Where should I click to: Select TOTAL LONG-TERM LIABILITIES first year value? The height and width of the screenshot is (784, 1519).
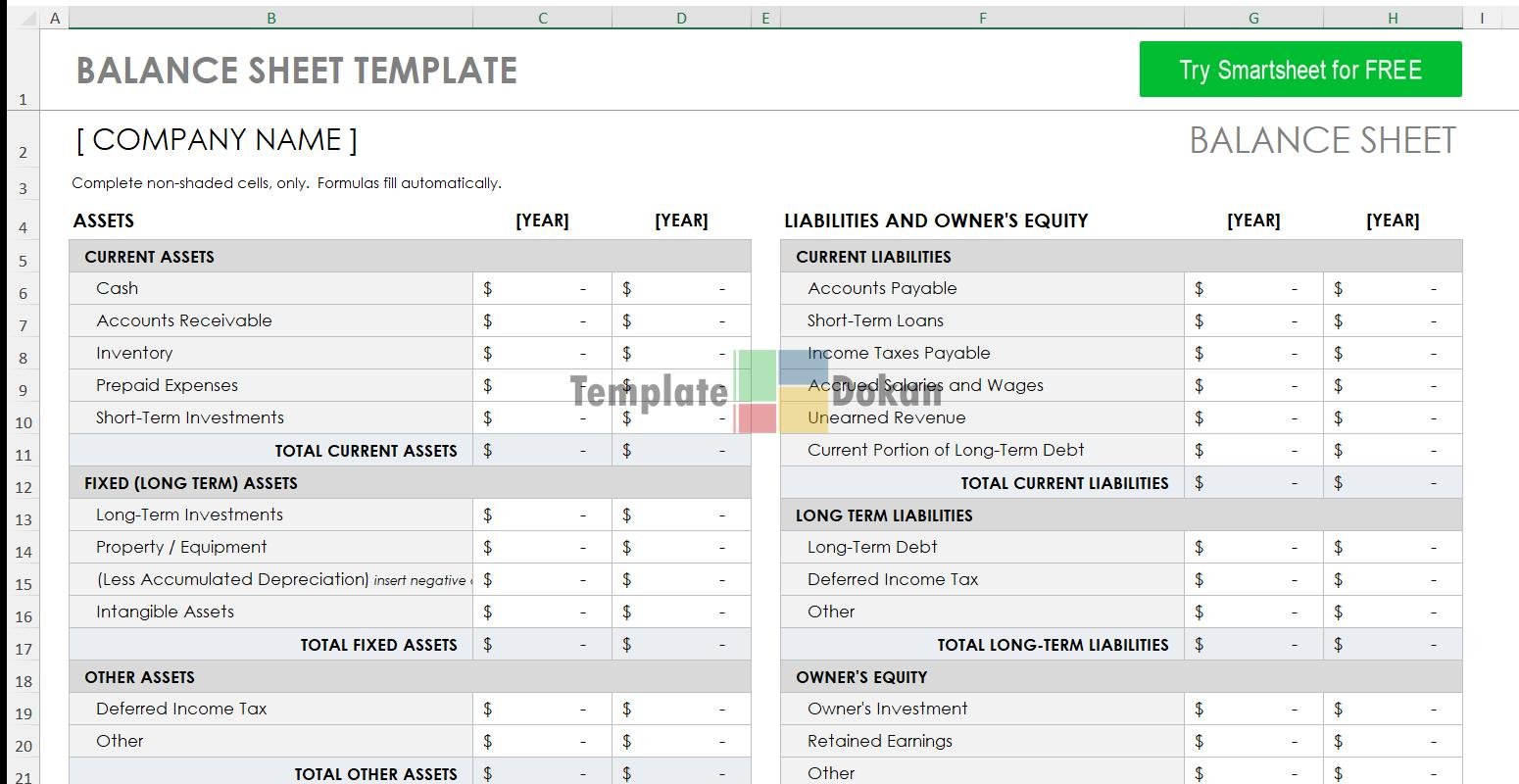point(1252,645)
